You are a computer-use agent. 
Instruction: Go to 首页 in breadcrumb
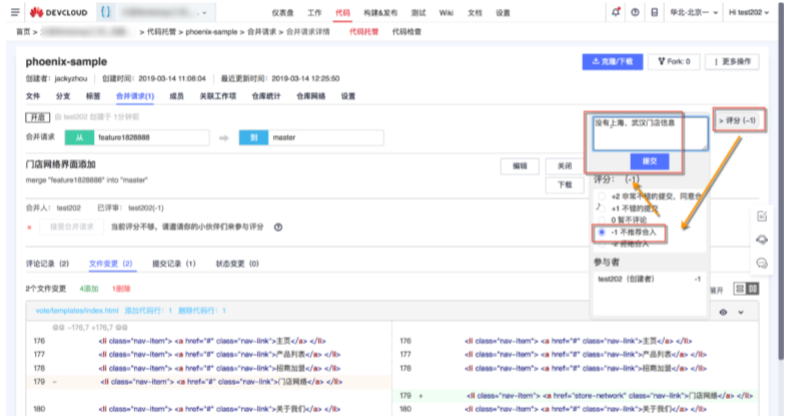click(23, 32)
